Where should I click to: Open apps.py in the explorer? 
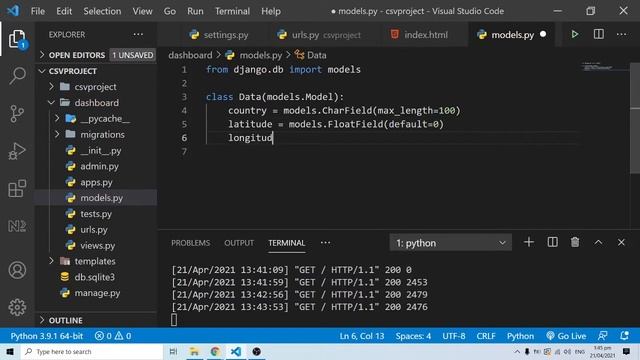click(x=96, y=182)
